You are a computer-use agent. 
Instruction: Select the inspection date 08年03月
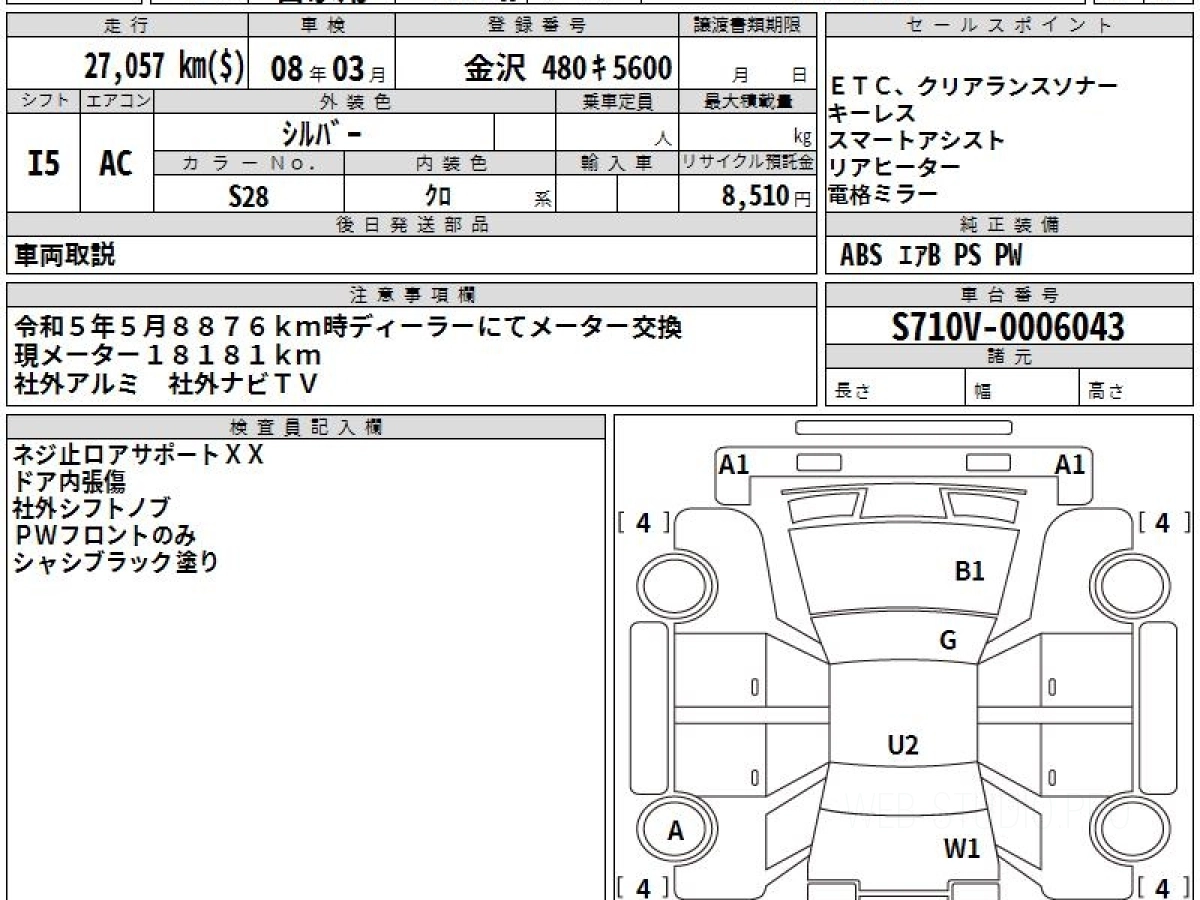(x=328, y=69)
